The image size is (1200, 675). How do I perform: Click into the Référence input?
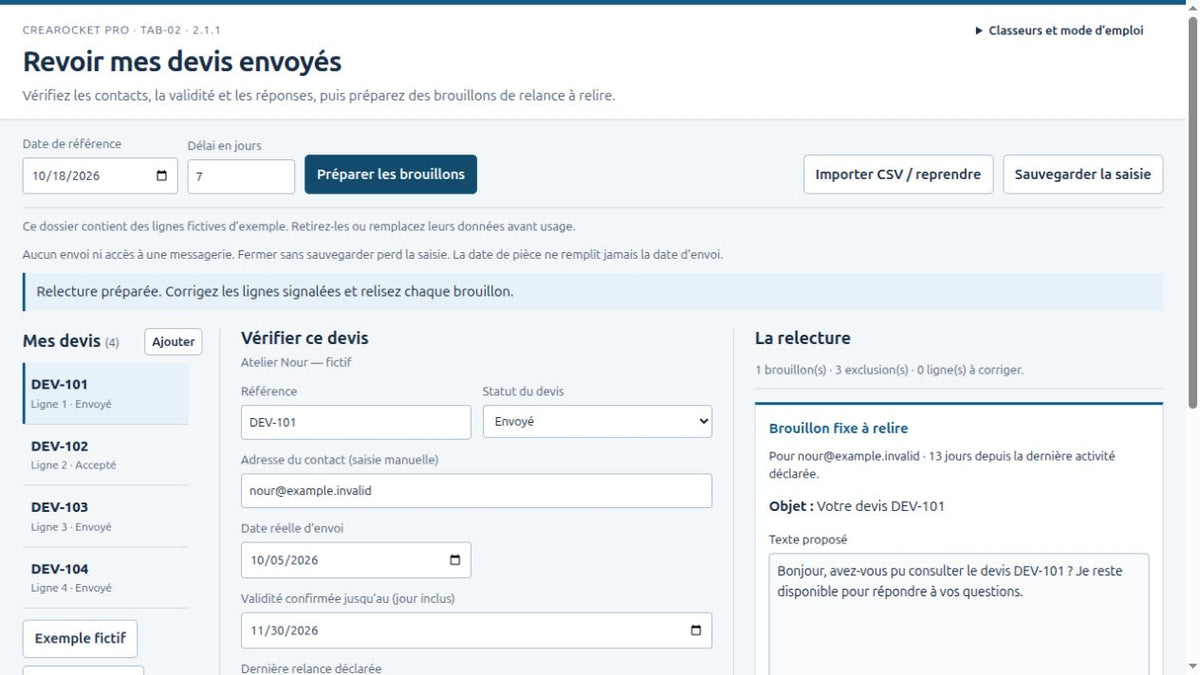[x=356, y=422]
